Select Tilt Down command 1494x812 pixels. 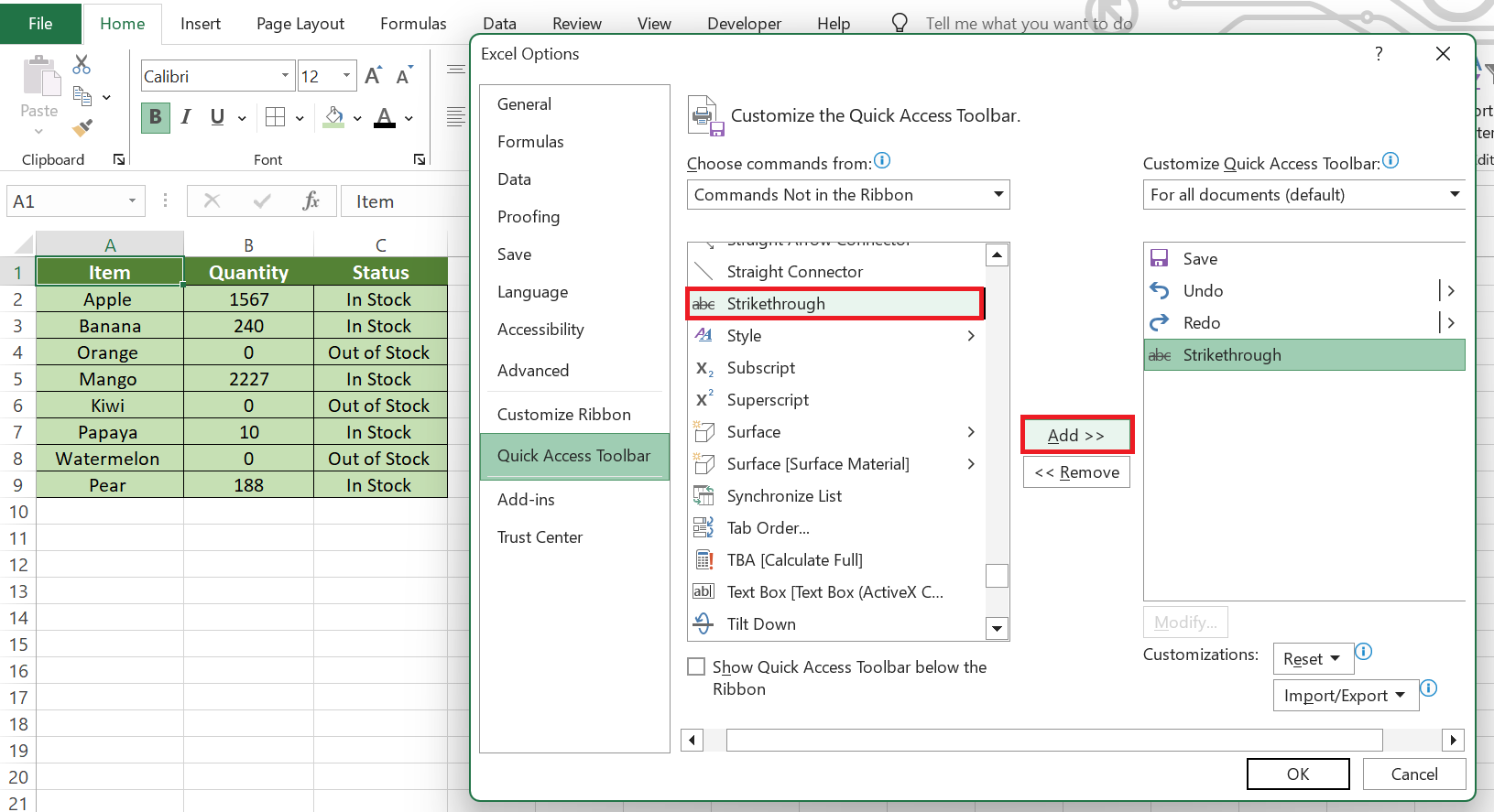835,624
